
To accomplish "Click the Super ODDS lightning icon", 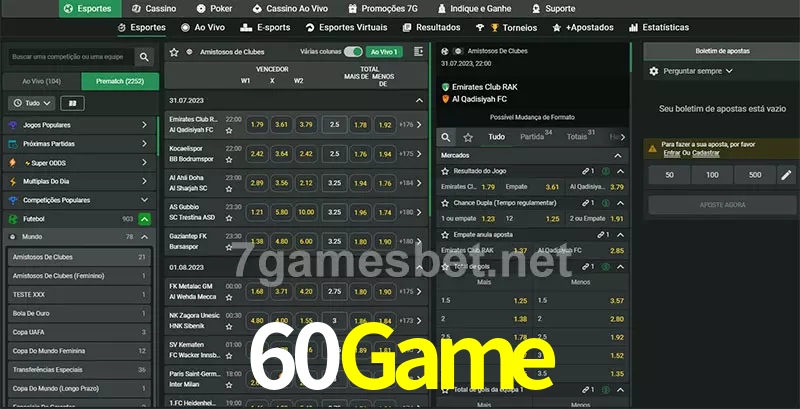I will coord(13,163).
